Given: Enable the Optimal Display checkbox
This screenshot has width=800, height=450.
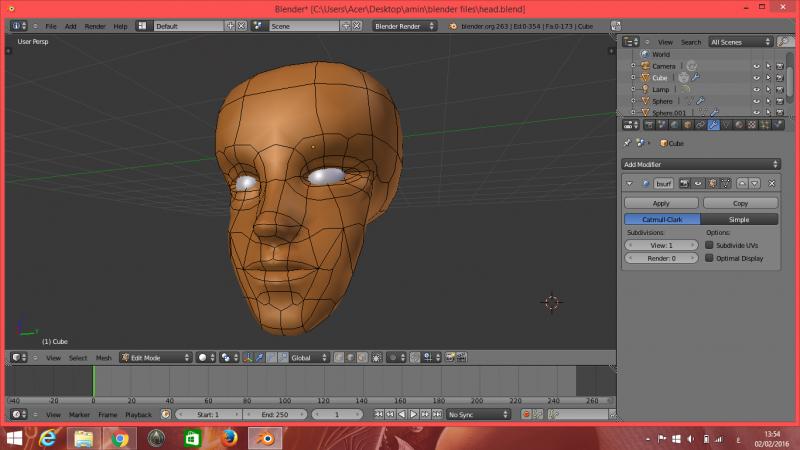Looking at the screenshot, I should [709, 258].
